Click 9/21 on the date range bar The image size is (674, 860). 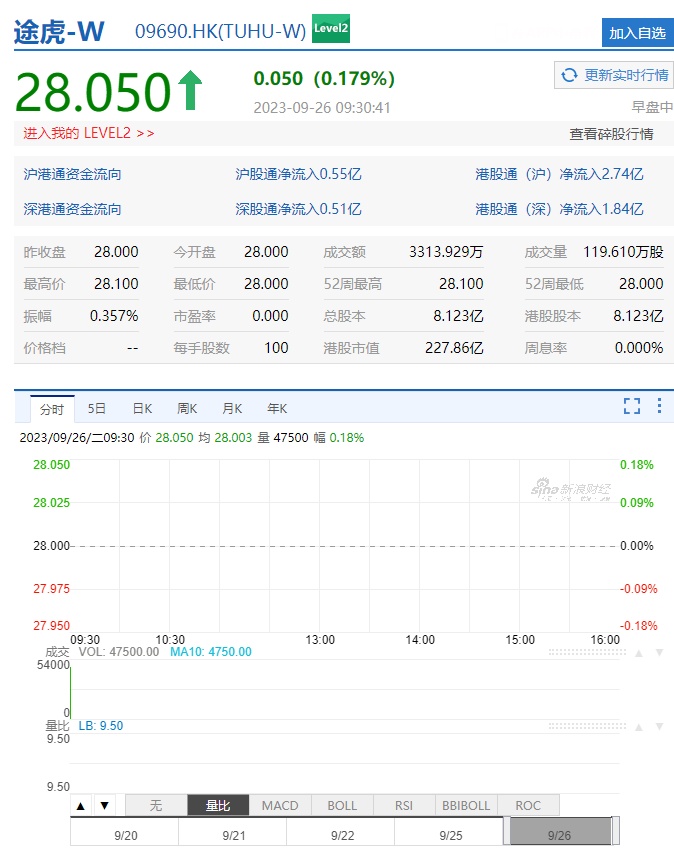pos(234,836)
